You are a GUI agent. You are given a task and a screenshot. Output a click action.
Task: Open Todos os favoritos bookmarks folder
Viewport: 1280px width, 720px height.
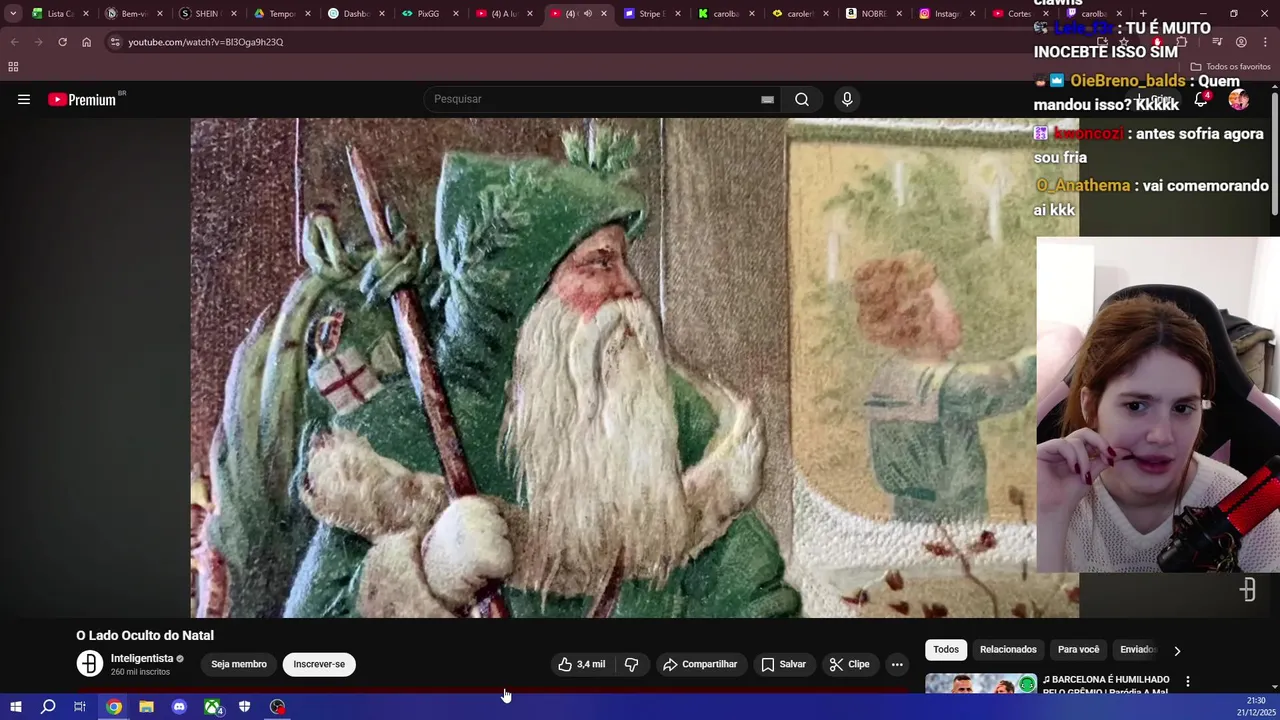click(1230, 67)
